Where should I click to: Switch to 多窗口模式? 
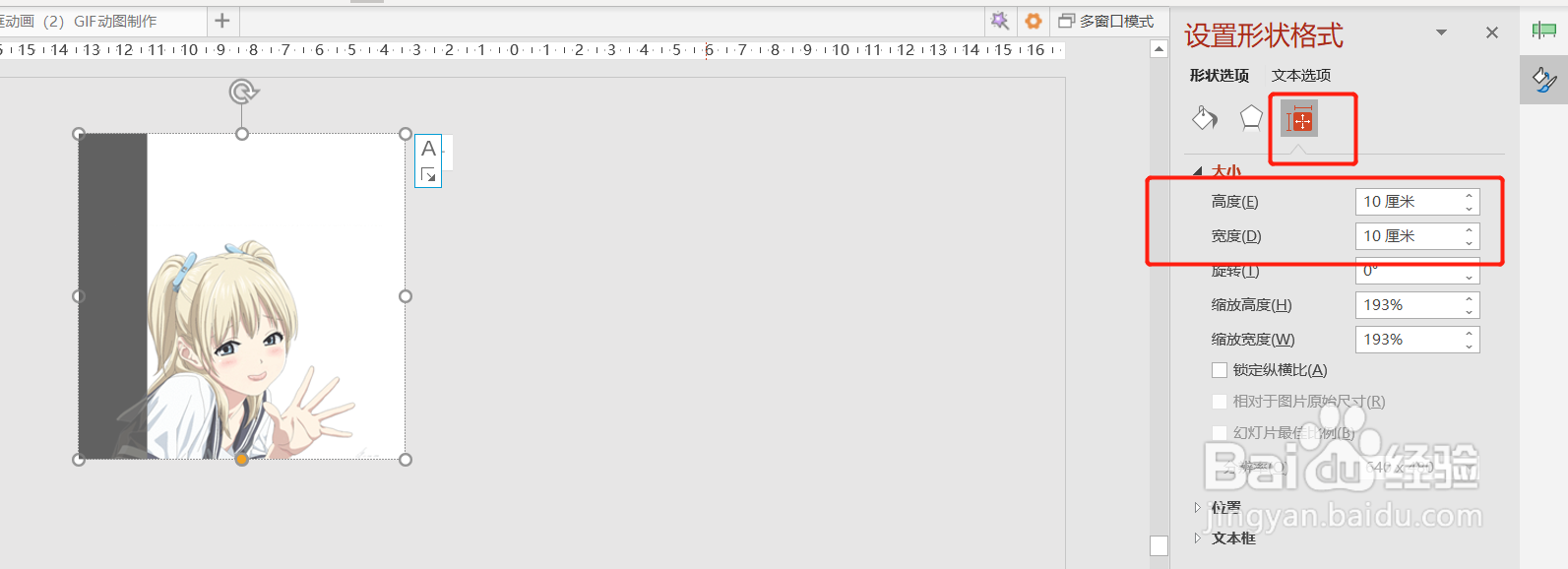[1106, 21]
